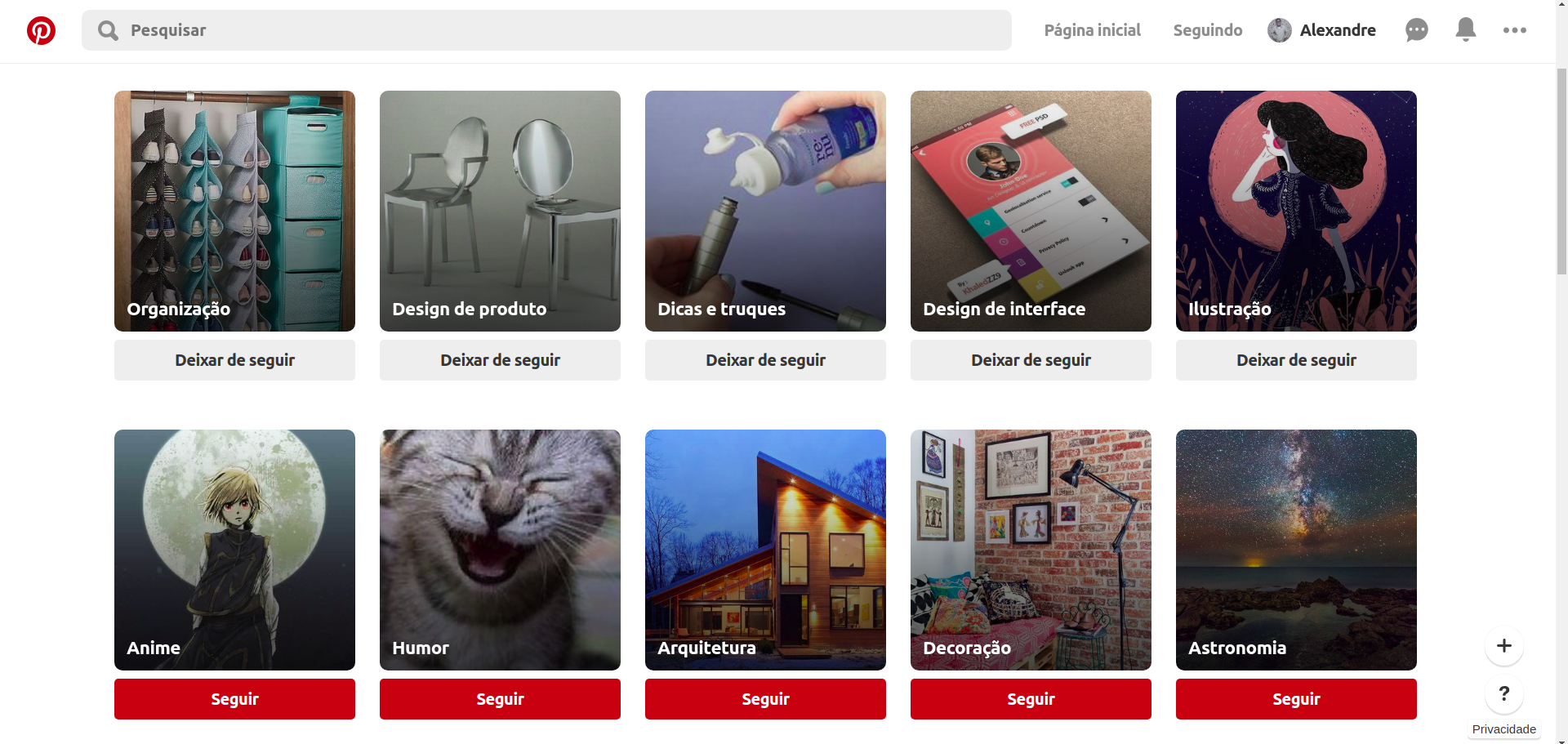
Task: Follow the Anime topic
Action: pos(234,699)
